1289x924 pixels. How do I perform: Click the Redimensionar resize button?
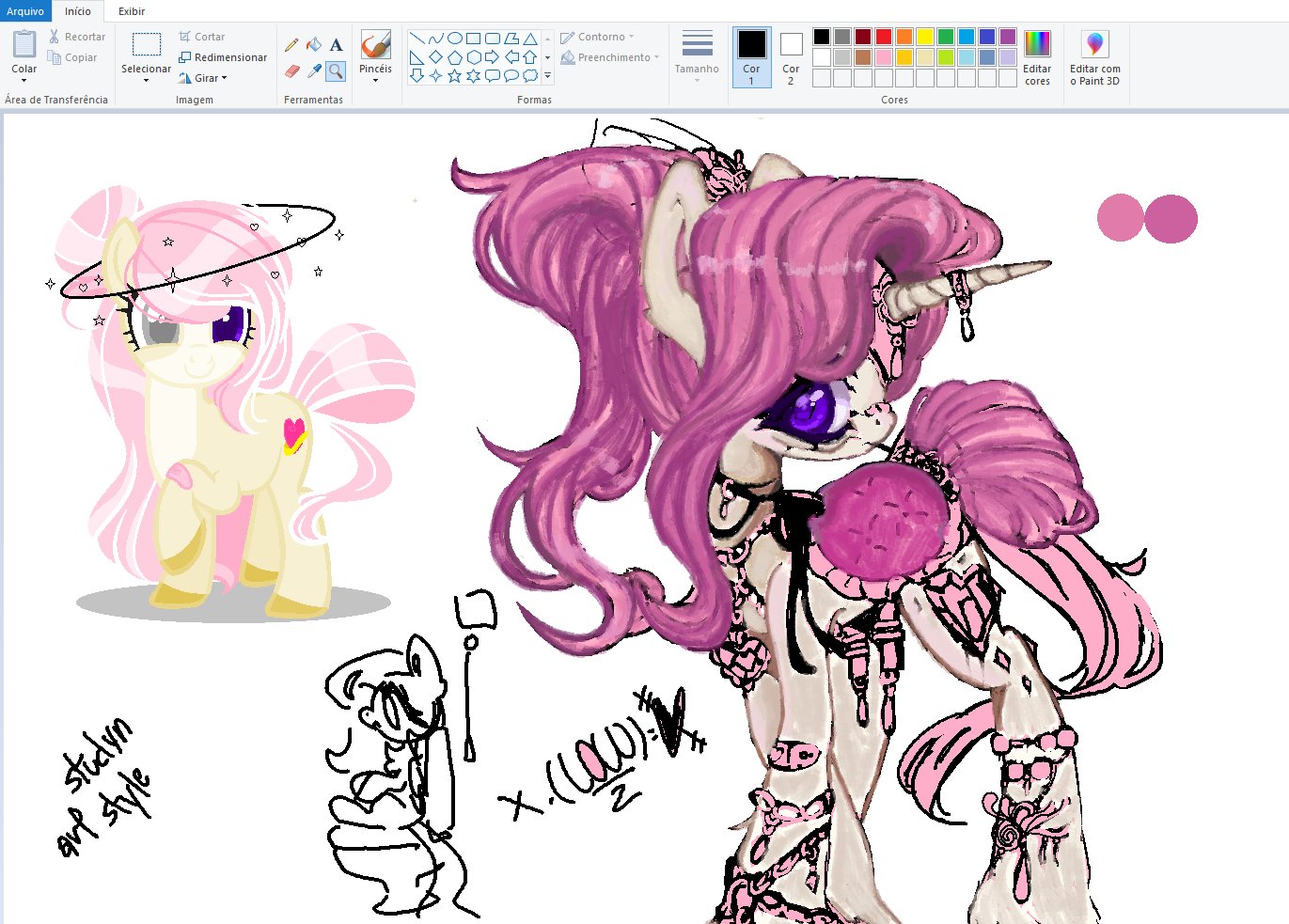(223, 57)
